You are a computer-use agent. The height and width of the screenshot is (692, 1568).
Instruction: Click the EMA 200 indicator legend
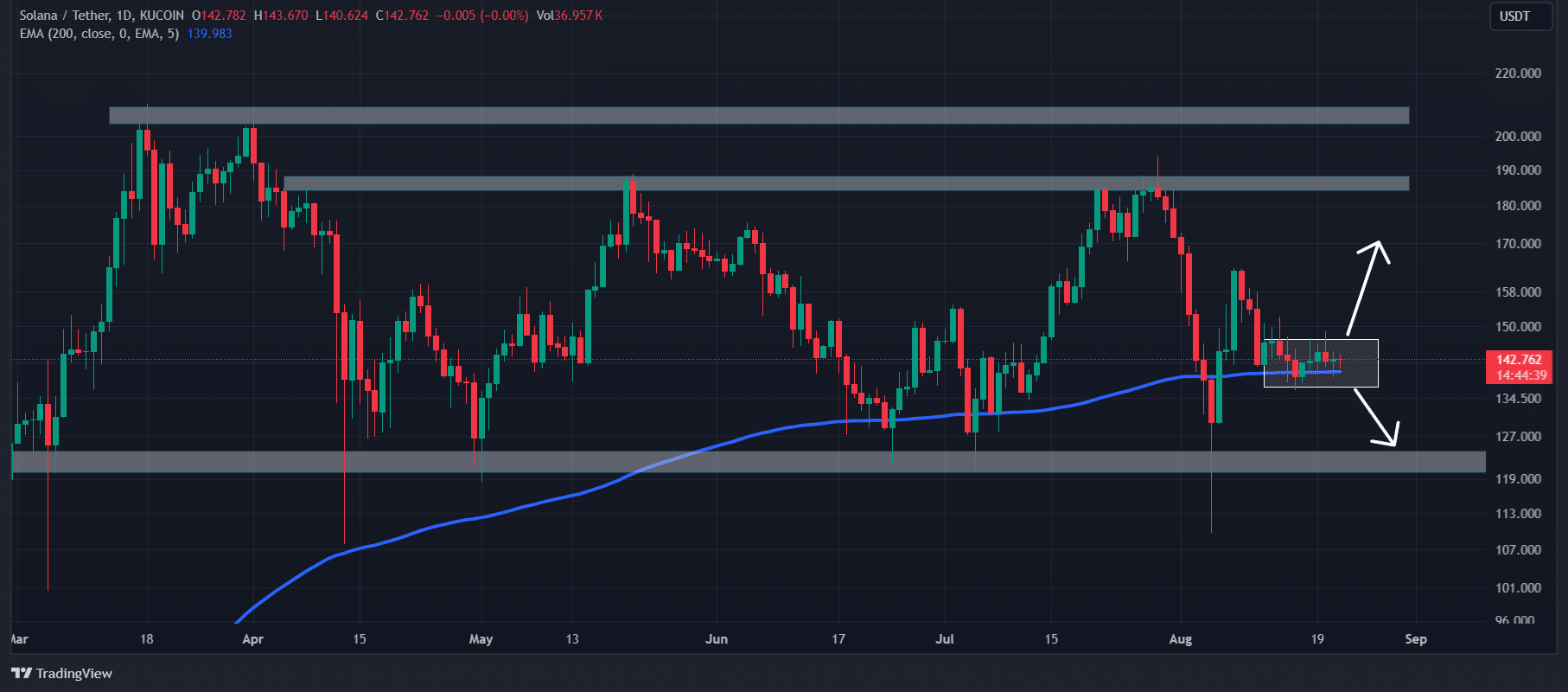pyautogui.click(x=99, y=34)
